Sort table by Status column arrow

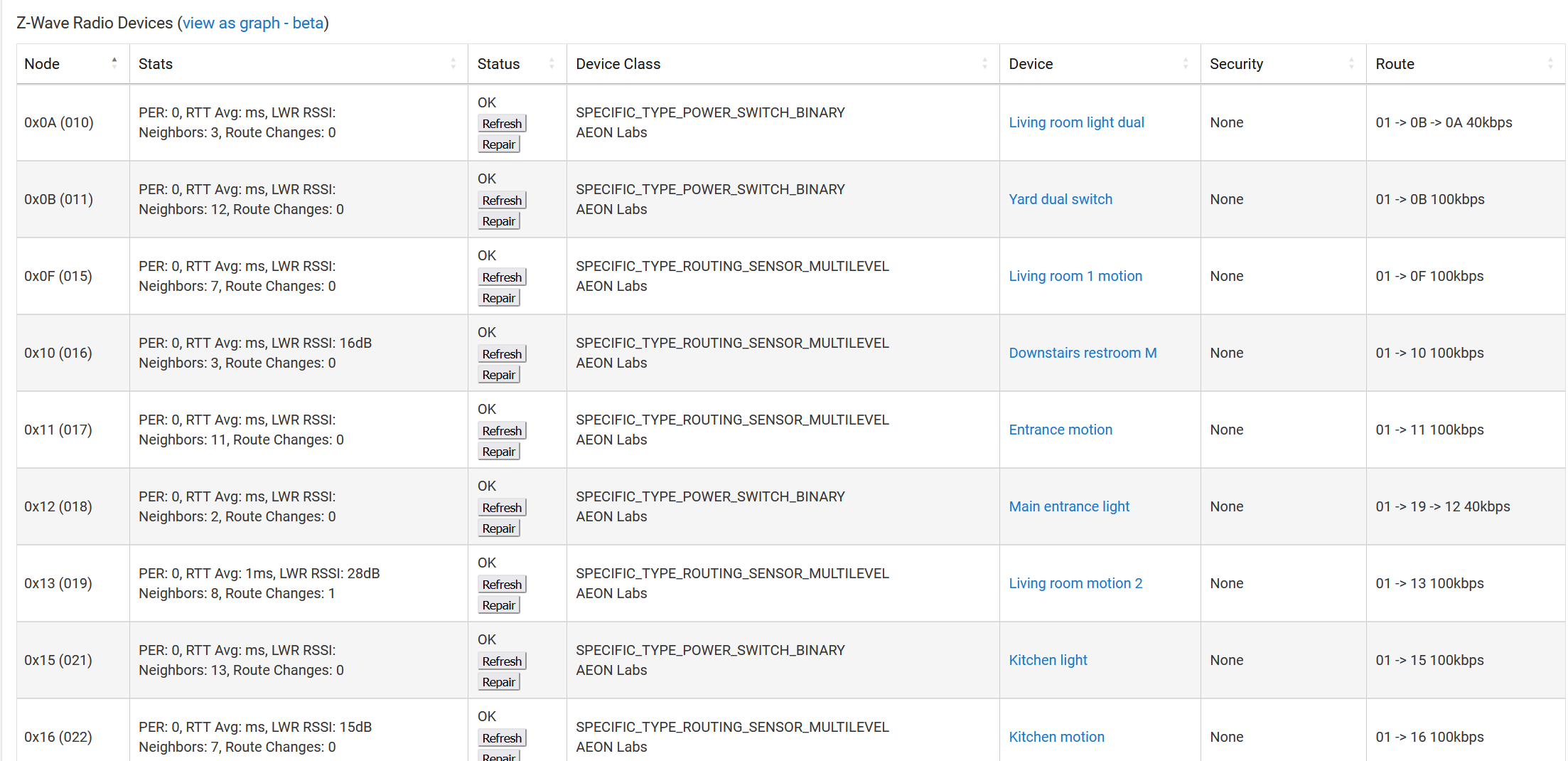[552, 63]
